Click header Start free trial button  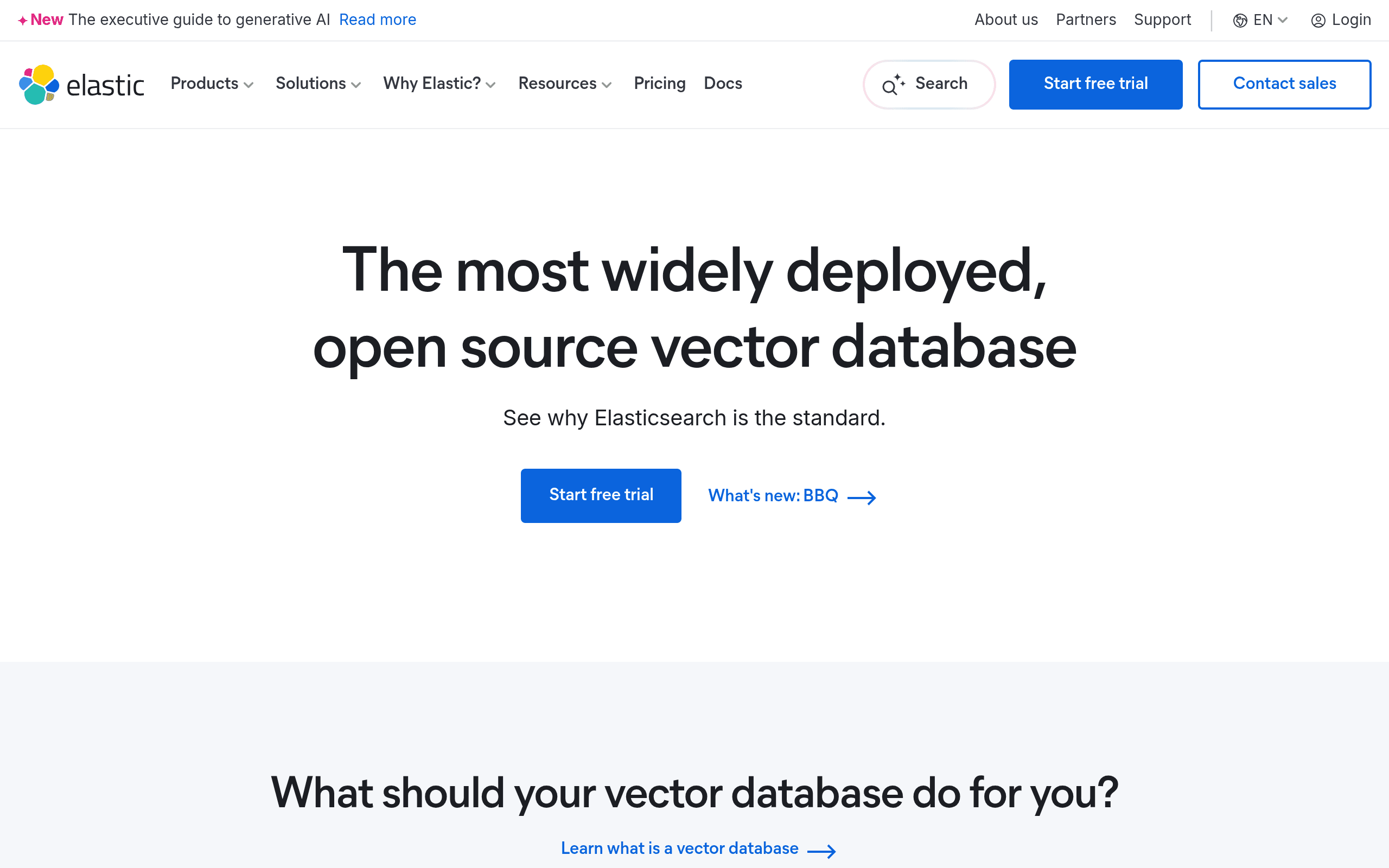1095,85
